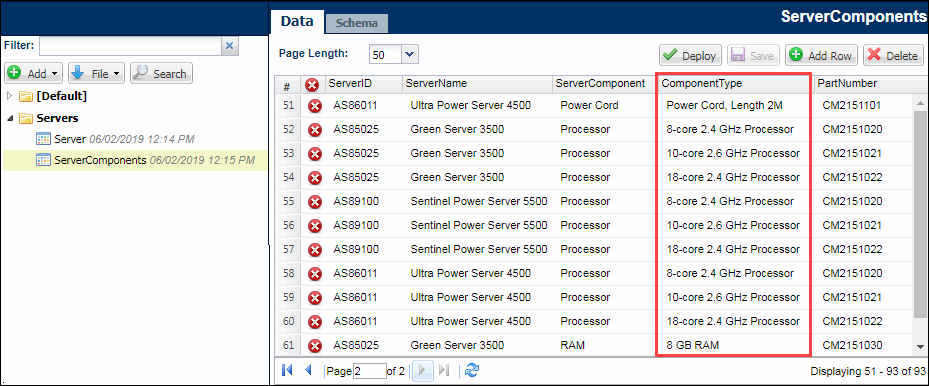Collapse the Servers folder node
The image size is (929, 386).
(11, 118)
